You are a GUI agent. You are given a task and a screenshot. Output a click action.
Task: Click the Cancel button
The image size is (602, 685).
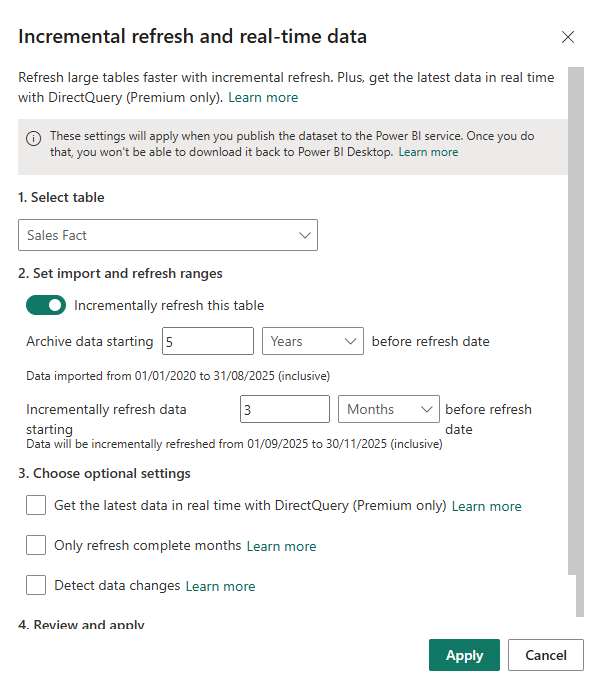[546, 655]
